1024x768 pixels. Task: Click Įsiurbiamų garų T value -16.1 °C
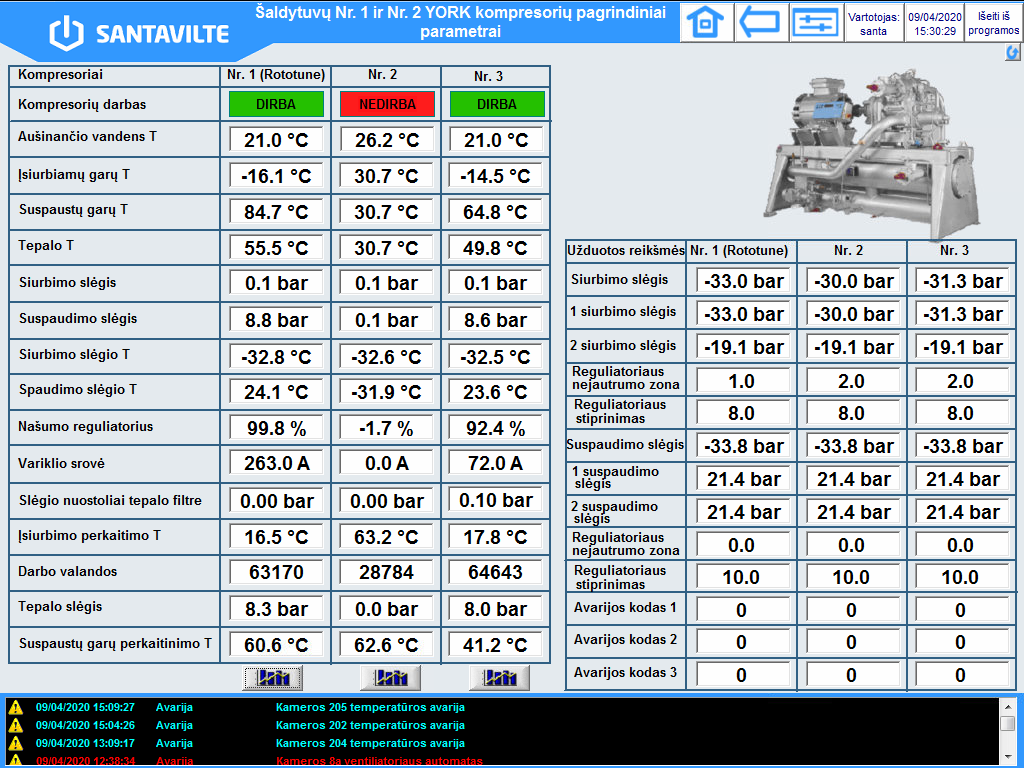276,176
